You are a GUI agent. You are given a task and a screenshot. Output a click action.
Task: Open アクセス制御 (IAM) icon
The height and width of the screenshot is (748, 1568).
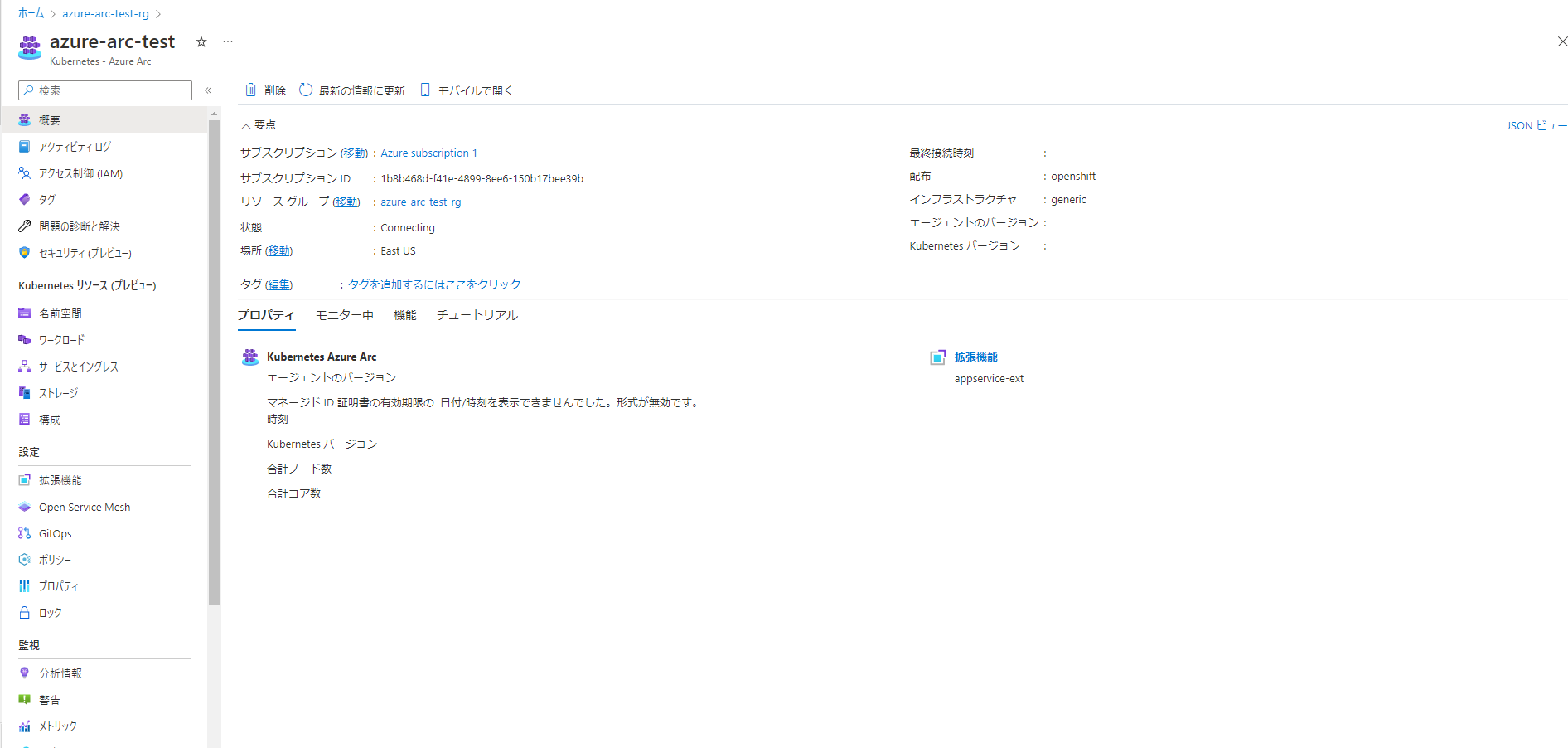pyautogui.click(x=25, y=172)
